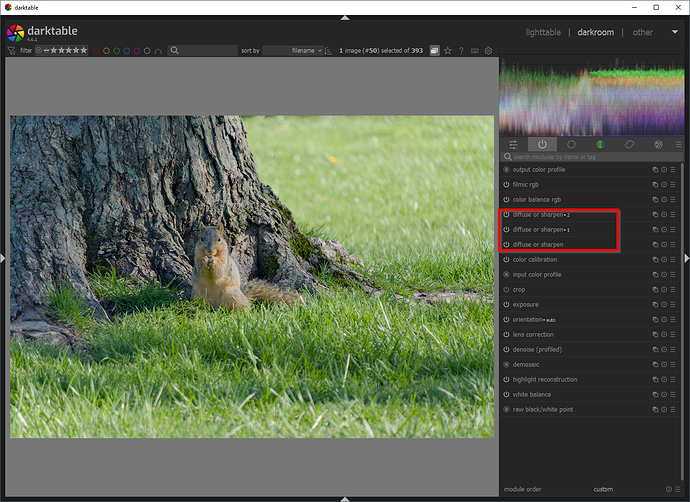Open presets menu for color calibration

(673, 260)
